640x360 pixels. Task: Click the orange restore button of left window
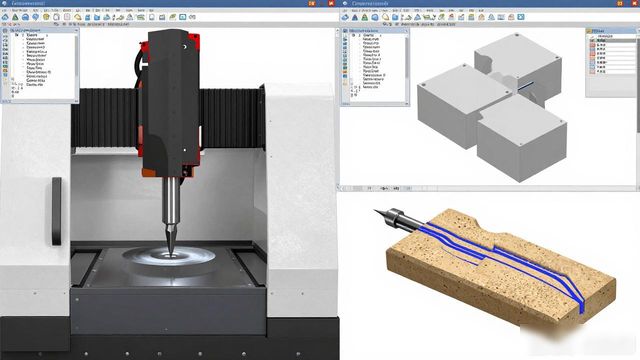(312, 3)
